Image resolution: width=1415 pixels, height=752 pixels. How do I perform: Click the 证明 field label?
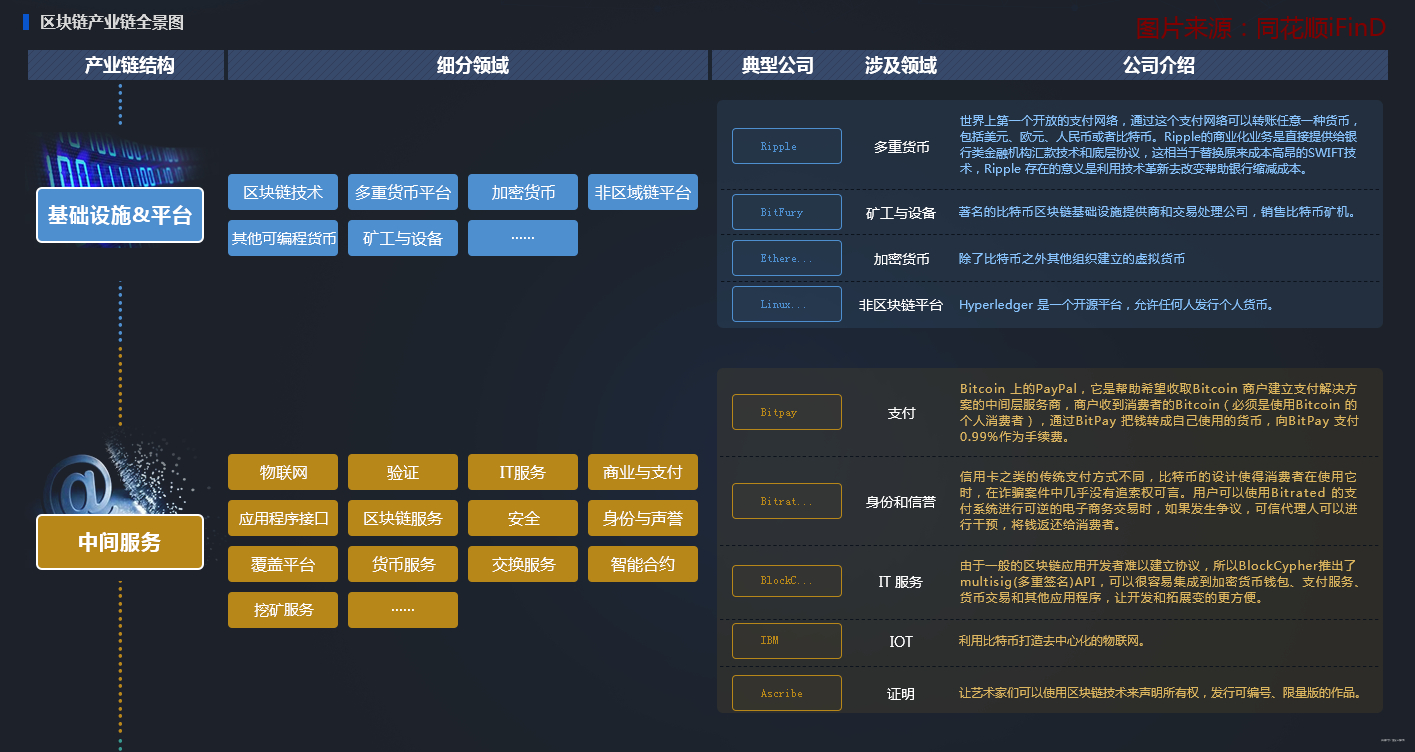pyautogui.click(x=901, y=694)
